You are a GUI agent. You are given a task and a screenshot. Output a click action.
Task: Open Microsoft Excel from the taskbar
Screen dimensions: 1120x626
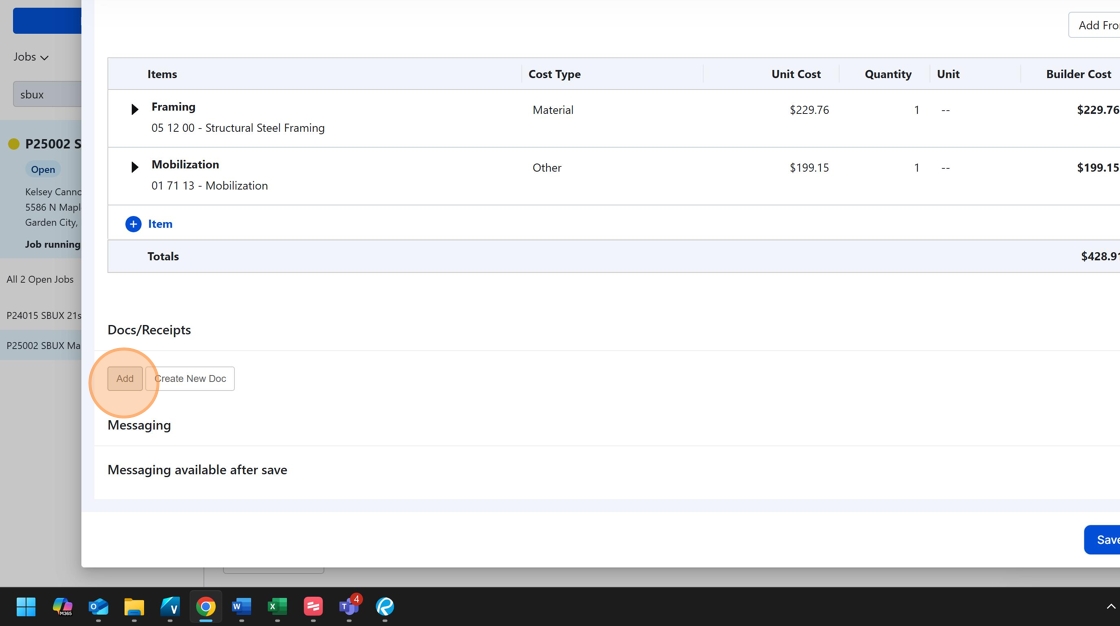click(277, 607)
